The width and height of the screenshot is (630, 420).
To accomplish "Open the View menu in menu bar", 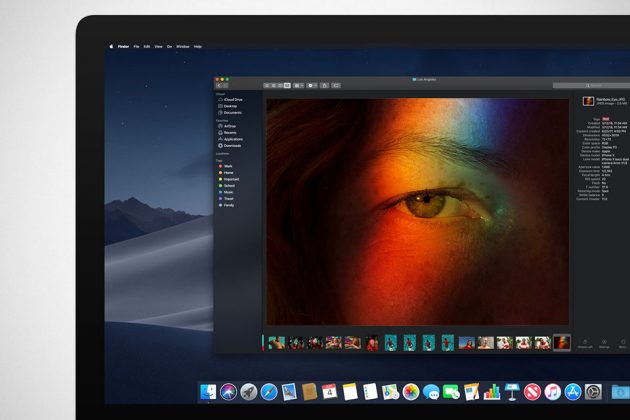I will point(158,46).
